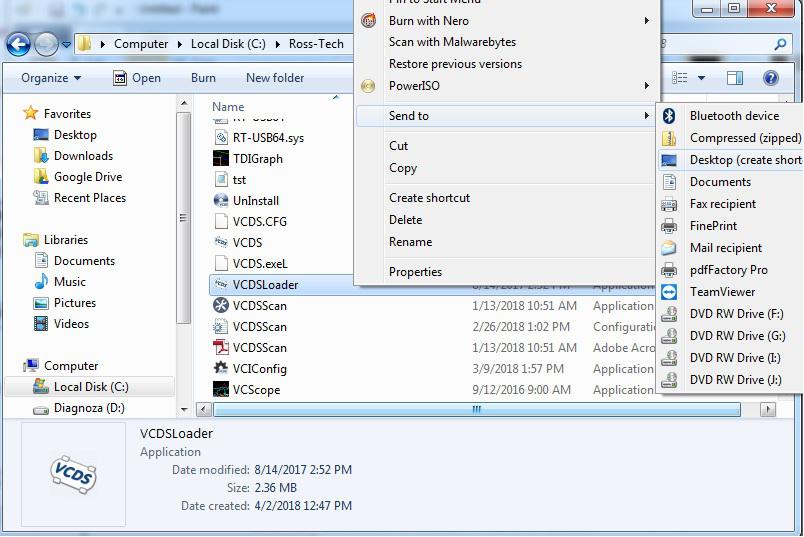Send to Compressed (zipped) folder

[731, 138]
